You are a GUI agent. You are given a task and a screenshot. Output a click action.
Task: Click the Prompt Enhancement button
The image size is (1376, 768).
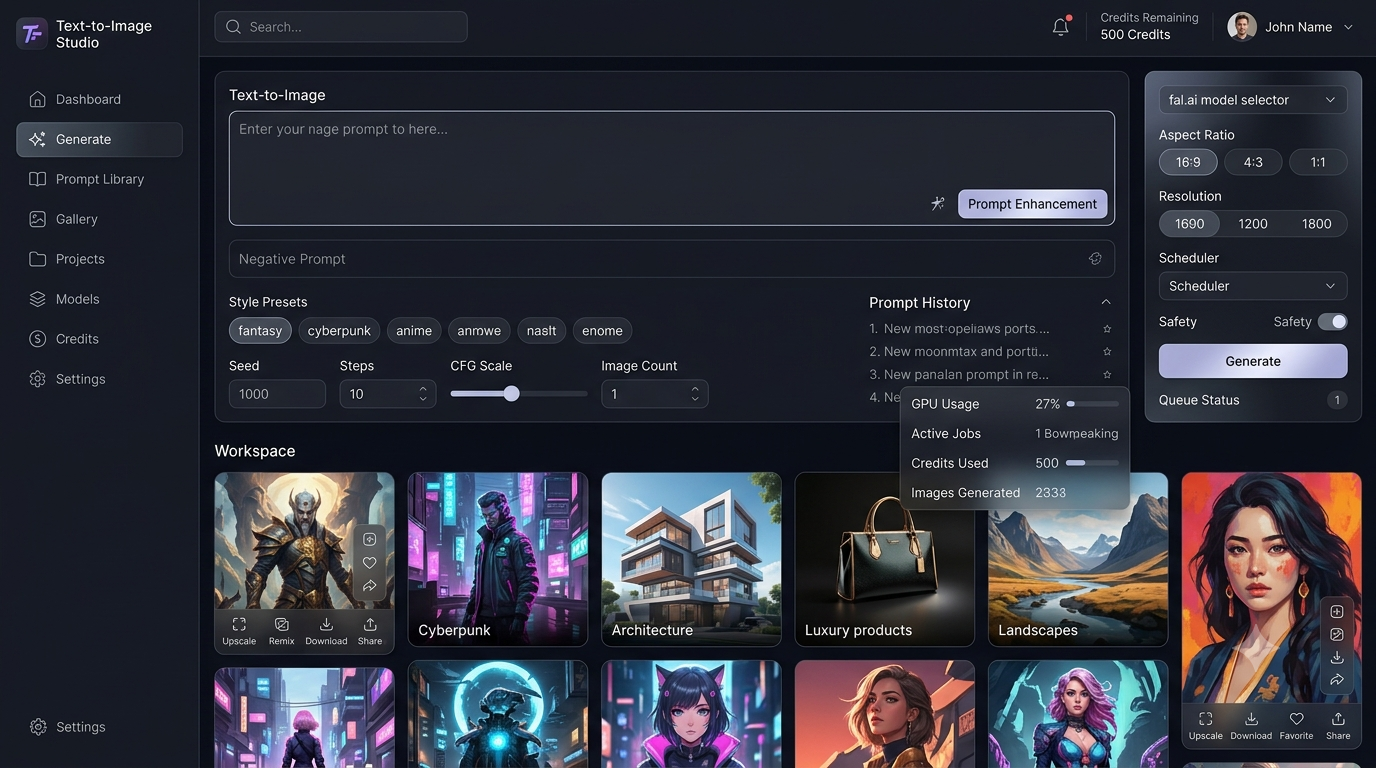(1032, 204)
